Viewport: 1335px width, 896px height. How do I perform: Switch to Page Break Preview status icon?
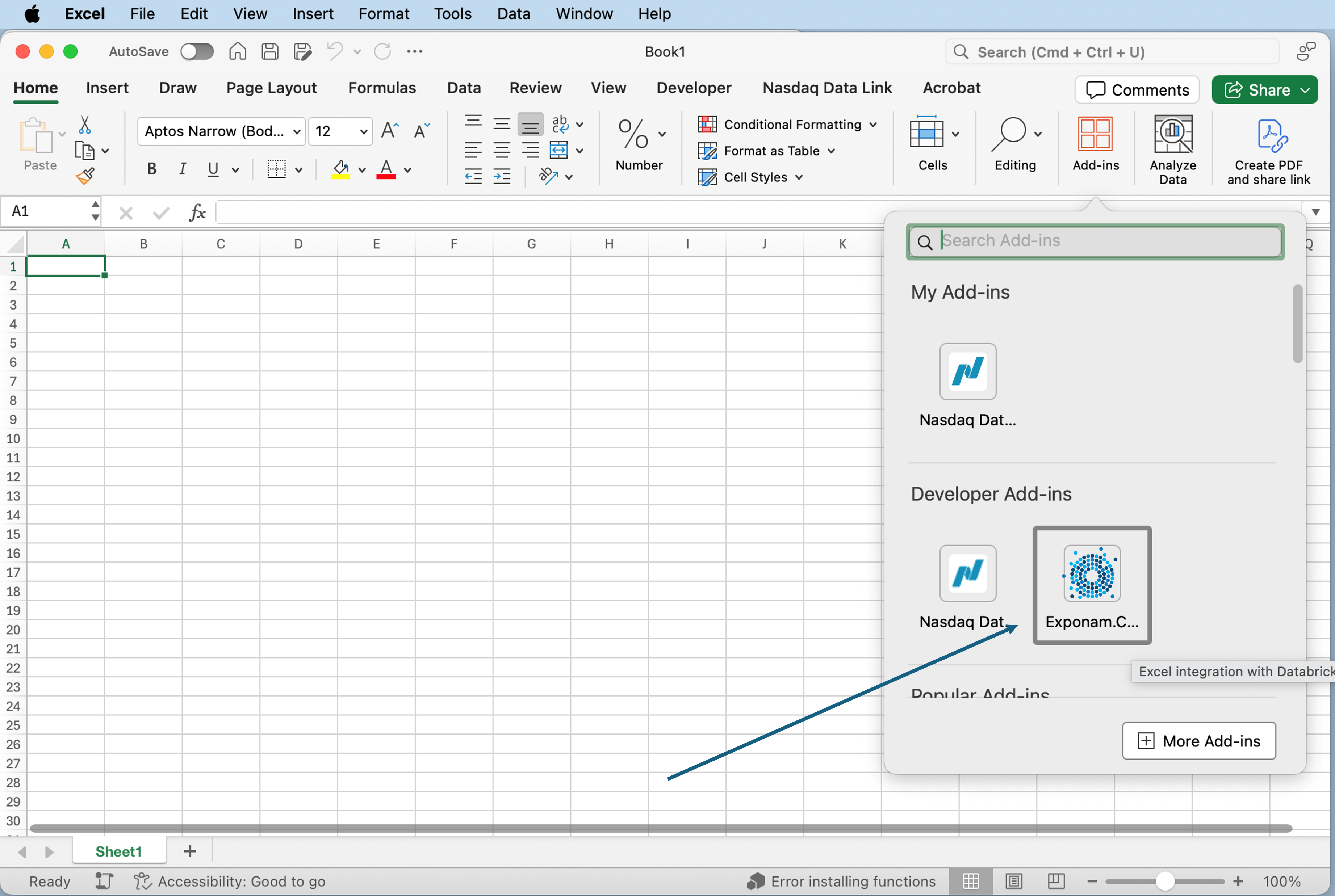tap(1055, 880)
